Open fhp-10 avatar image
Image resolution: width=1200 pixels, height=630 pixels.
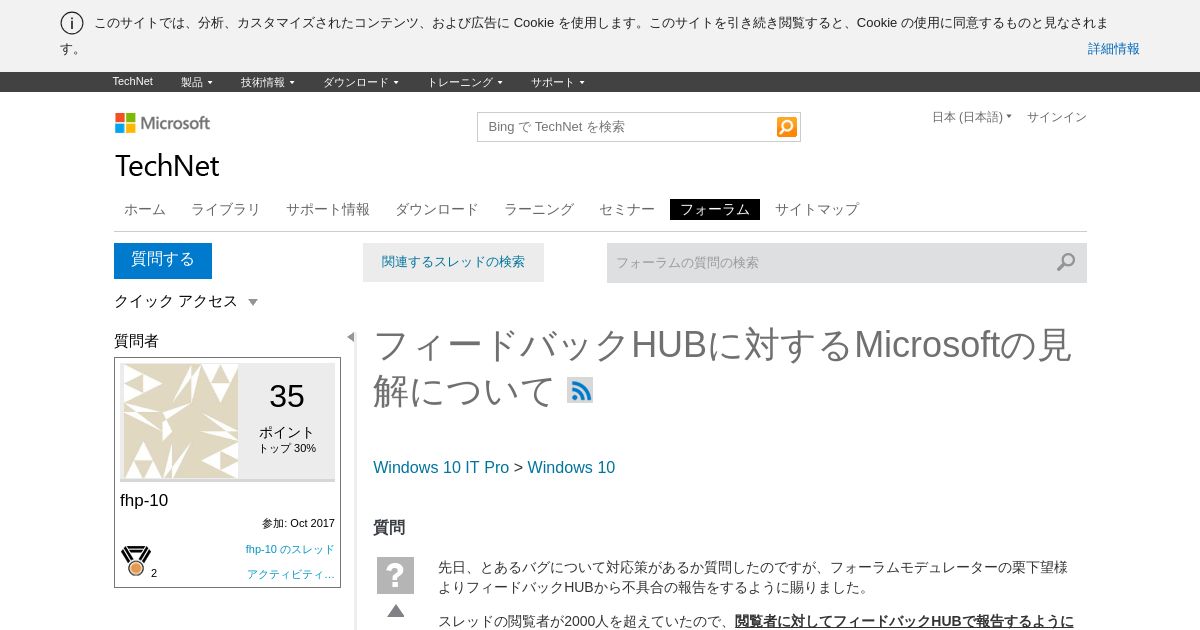pyautogui.click(x=181, y=421)
